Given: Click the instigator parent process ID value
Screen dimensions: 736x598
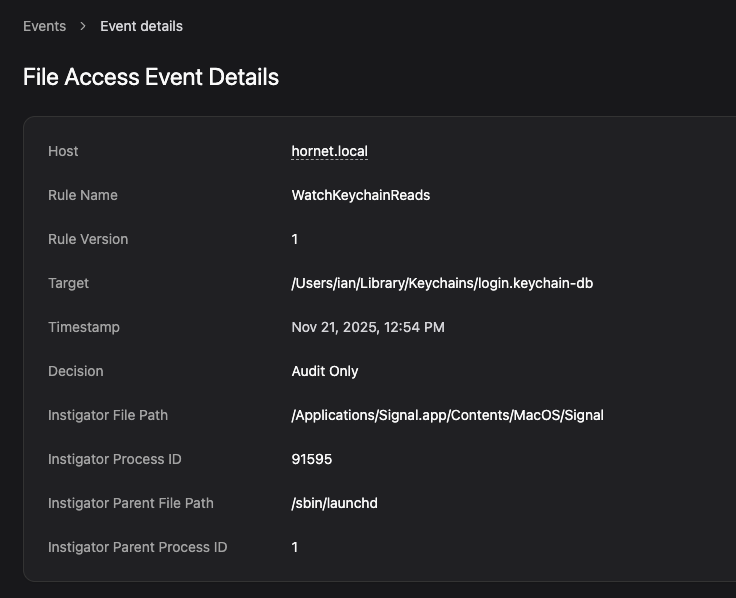Looking at the screenshot, I should 295,547.
